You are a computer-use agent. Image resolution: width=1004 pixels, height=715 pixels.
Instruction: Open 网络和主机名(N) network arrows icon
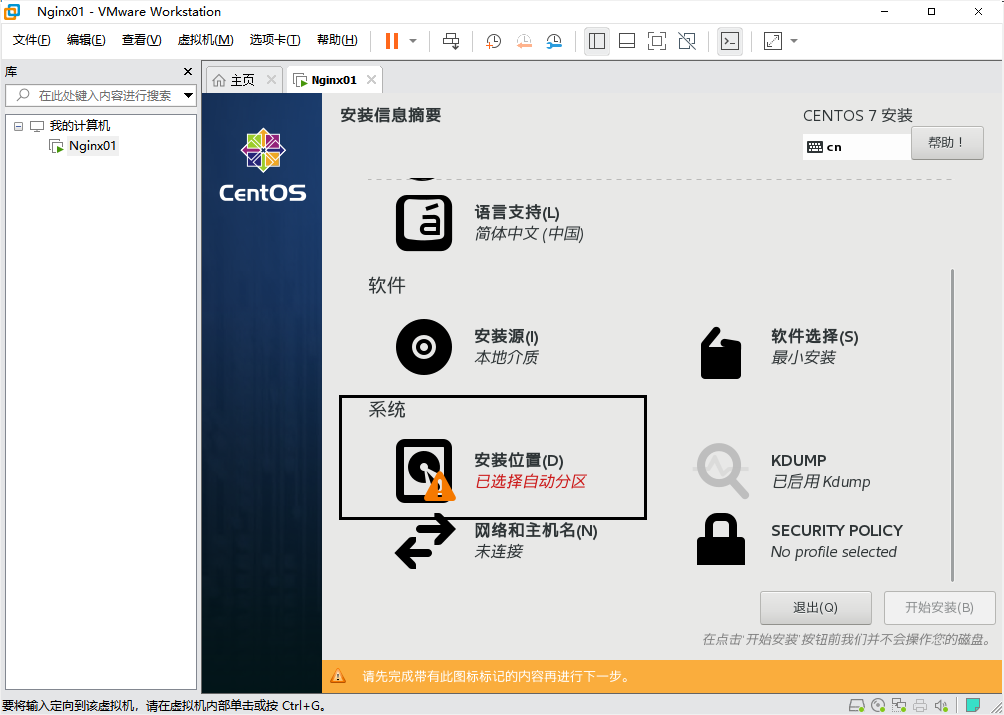pyautogui.click(x=425, y=541)
